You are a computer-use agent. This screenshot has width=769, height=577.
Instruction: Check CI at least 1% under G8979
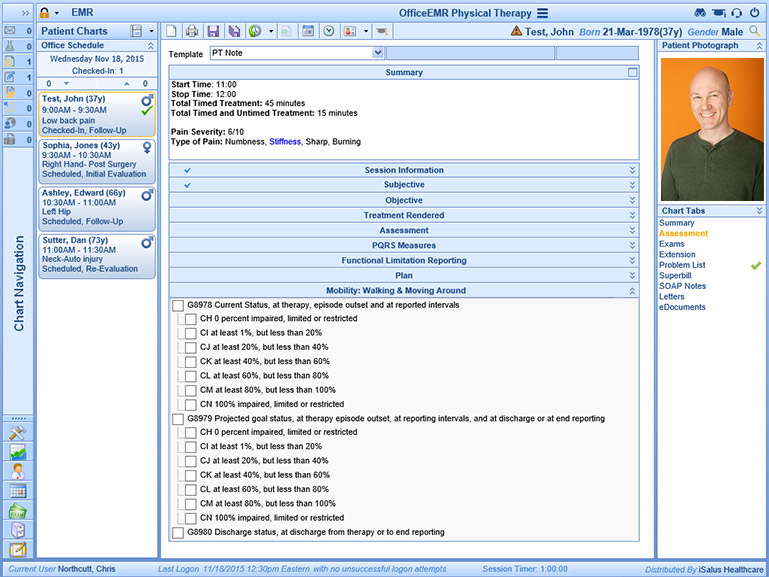tap(191, 447)
